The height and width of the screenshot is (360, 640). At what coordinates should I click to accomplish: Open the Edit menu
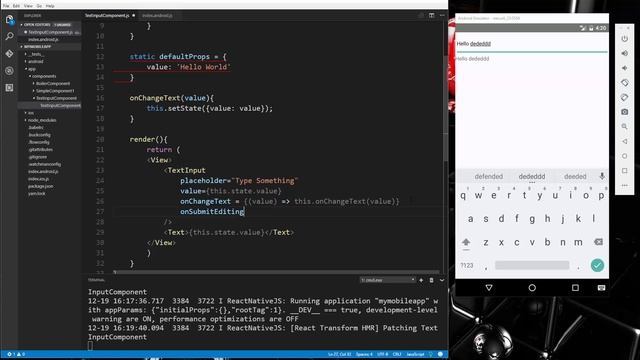16,6
